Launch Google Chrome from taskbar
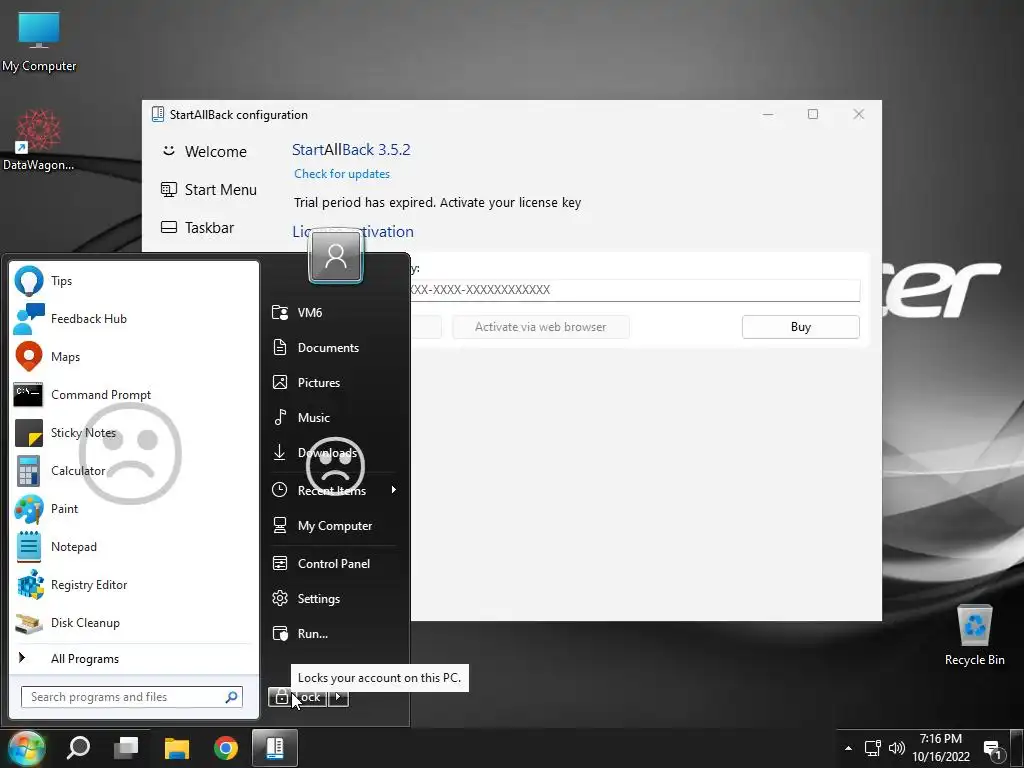Viewport: 1024px width, 768px height. (226, 748)
